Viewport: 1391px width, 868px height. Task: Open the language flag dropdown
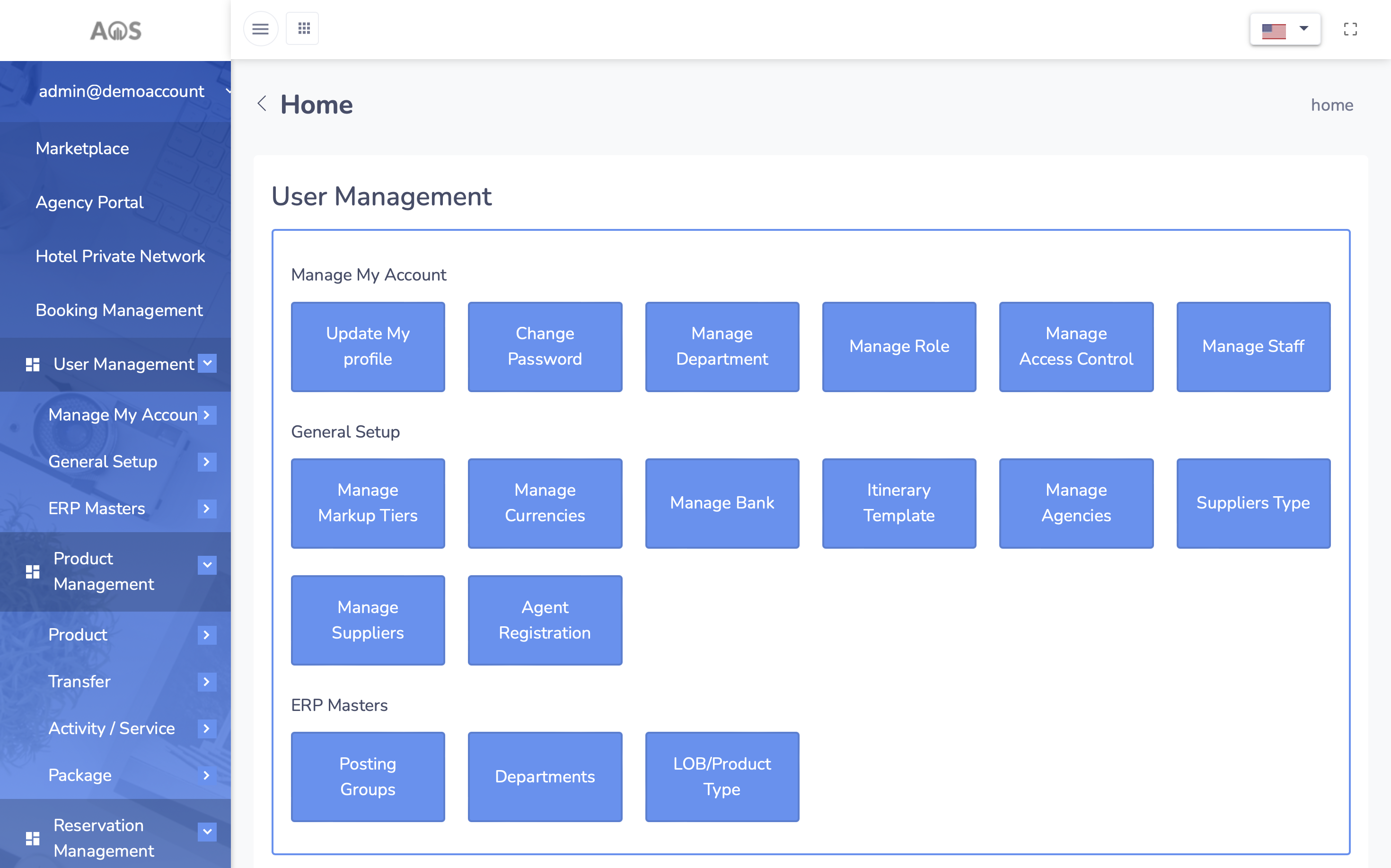[x=1285, y=29]
